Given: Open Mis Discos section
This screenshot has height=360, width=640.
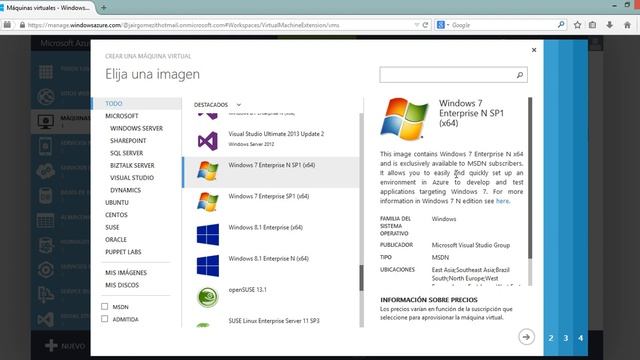Looking at the screenshot, I should tap(122, 285).
